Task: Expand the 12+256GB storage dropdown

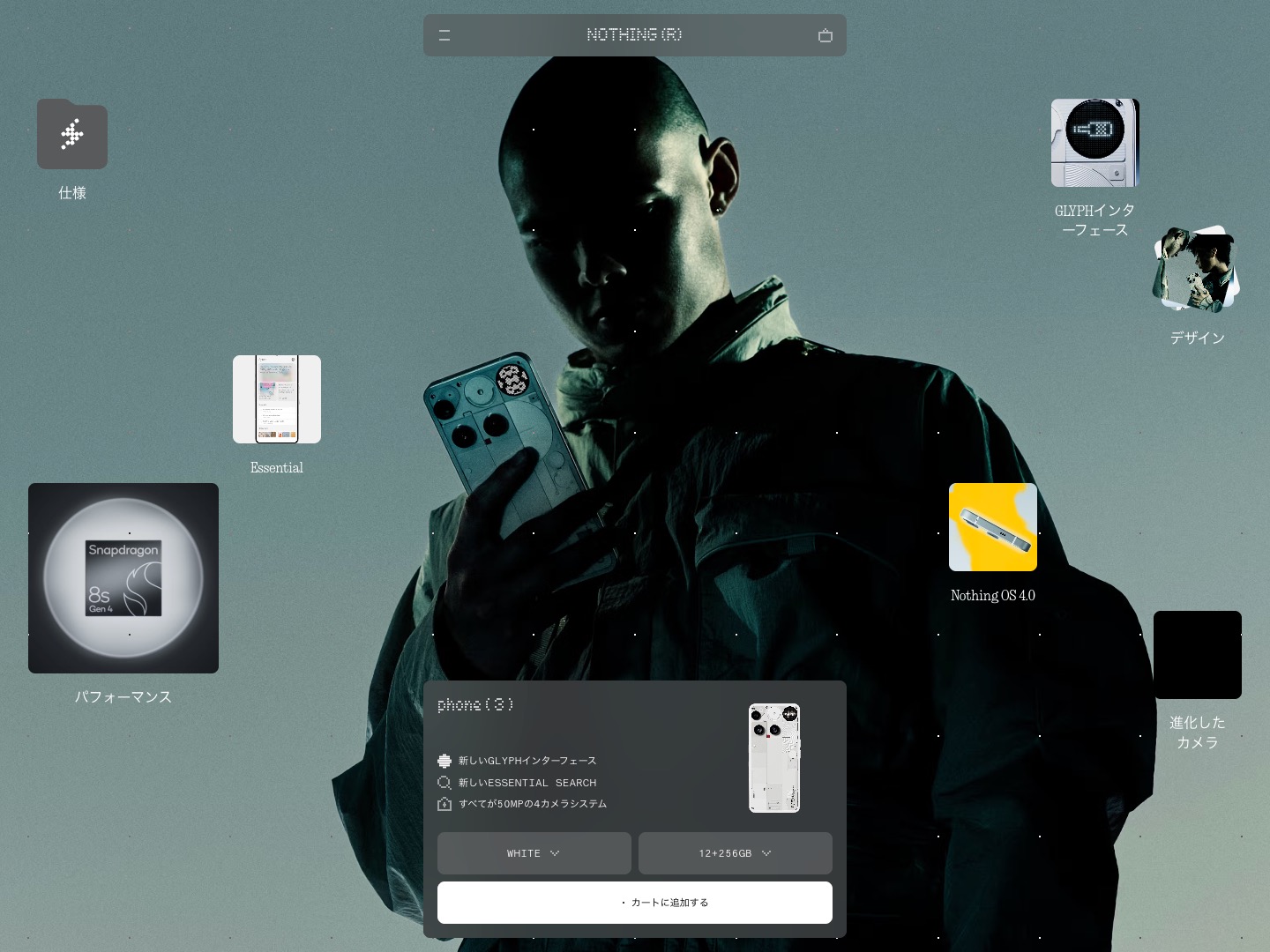Action: (x=735, y=853)
